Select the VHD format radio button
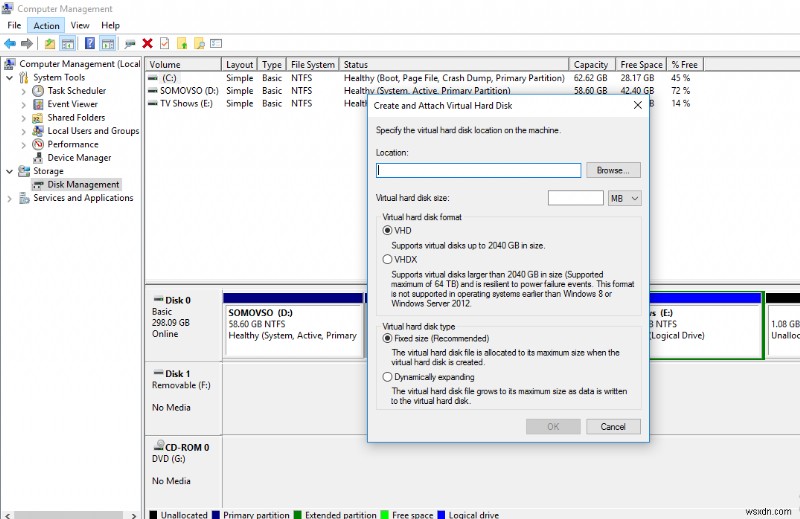 pyautogui.click(x=387, y=231)
